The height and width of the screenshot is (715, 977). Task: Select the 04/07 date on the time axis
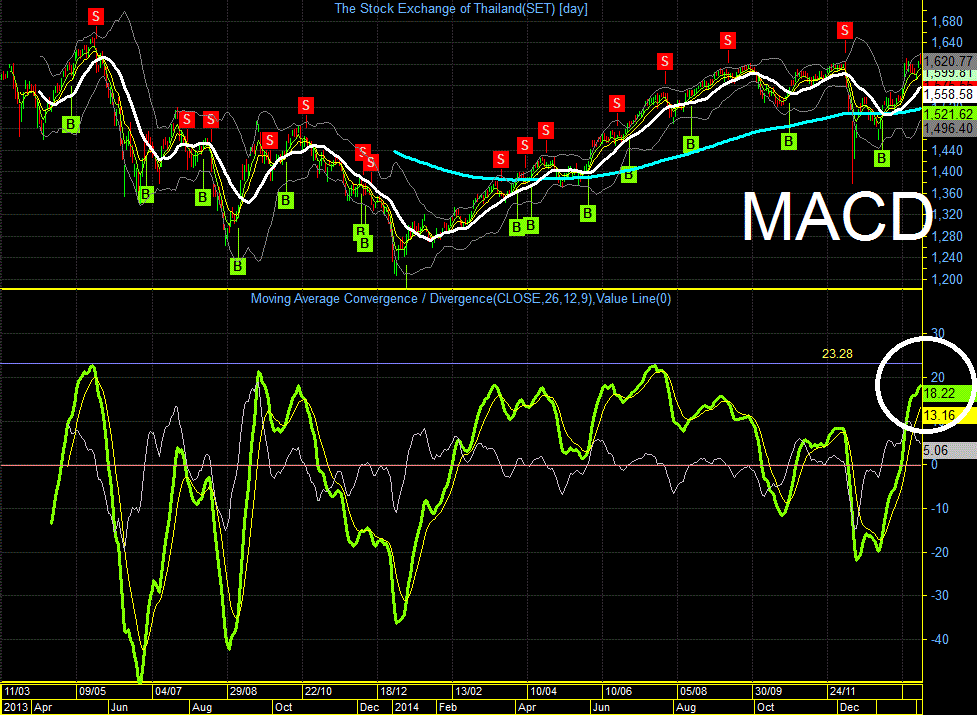point(168,691)
